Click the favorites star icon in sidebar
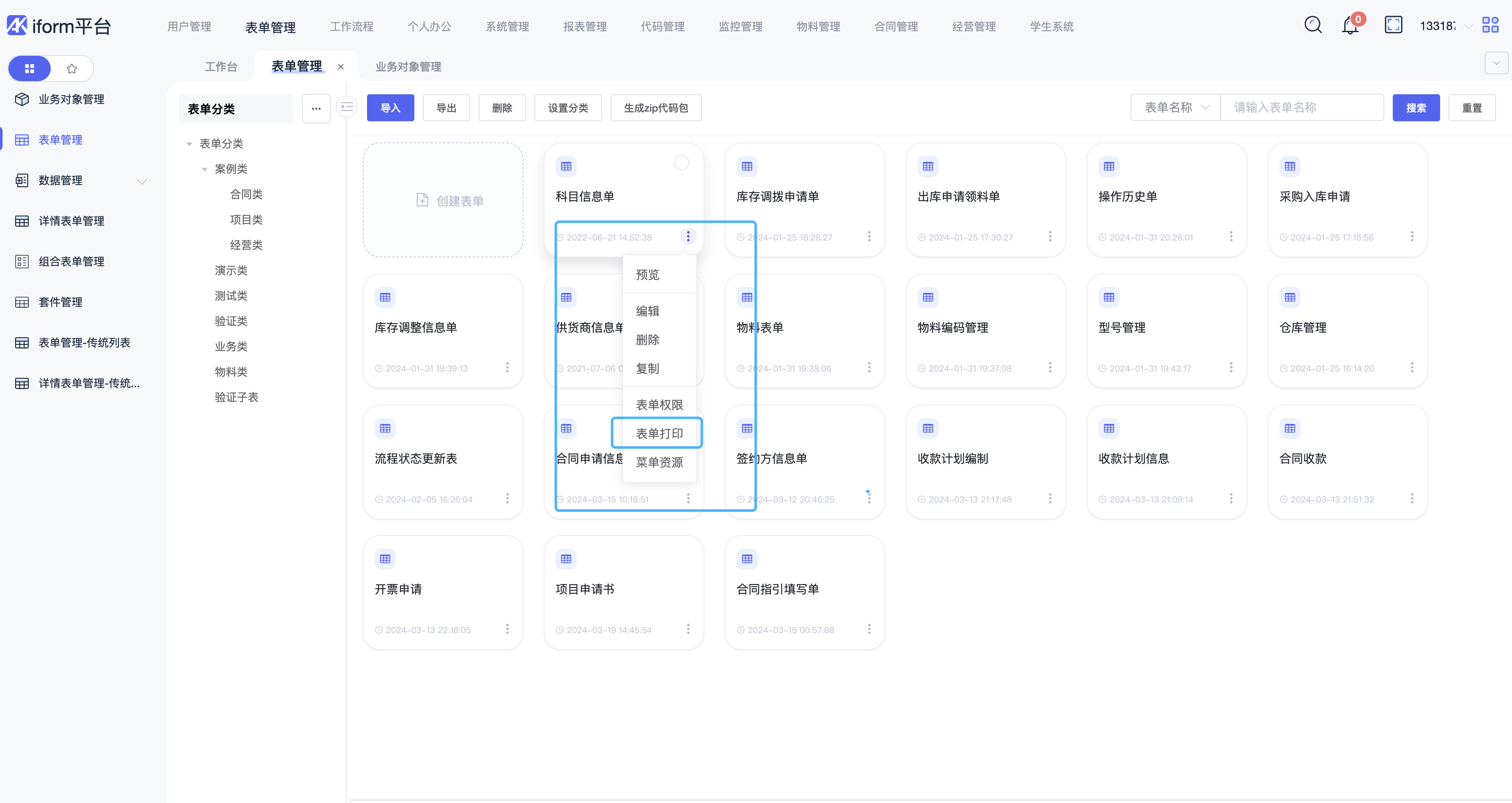The height and width of the screenshot is (803, 1512). point(72,68)
